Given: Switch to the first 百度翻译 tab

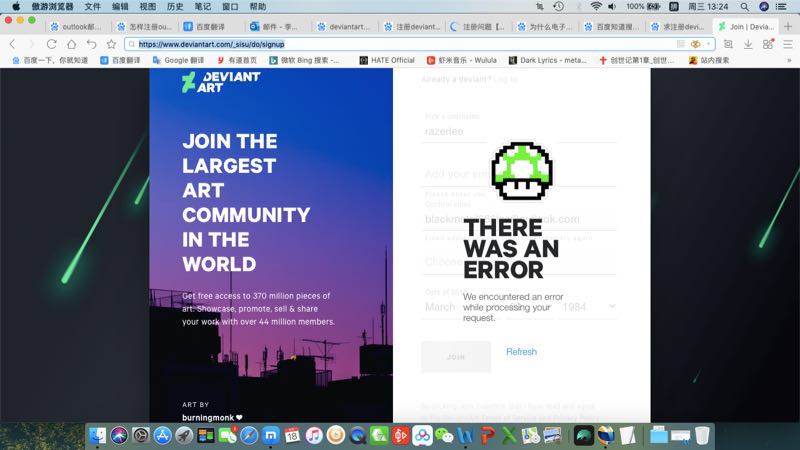Looking at the screenshot, I should pyautogui.click(x=209, y=27).
